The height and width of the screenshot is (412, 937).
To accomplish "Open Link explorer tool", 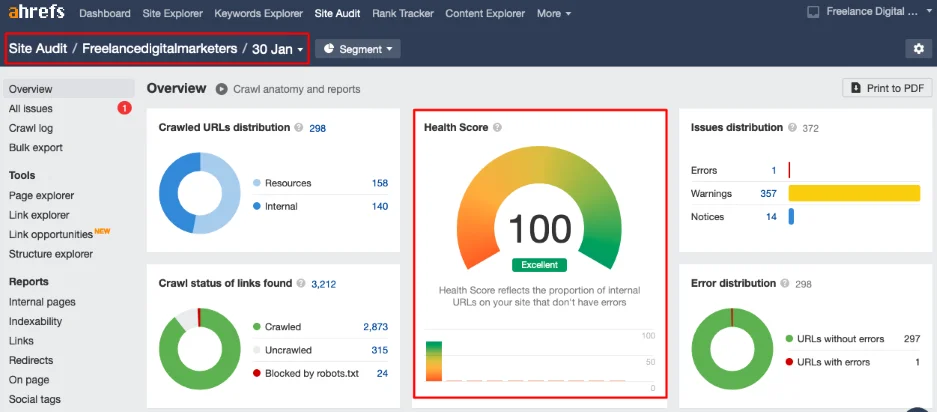I will 39,215.
